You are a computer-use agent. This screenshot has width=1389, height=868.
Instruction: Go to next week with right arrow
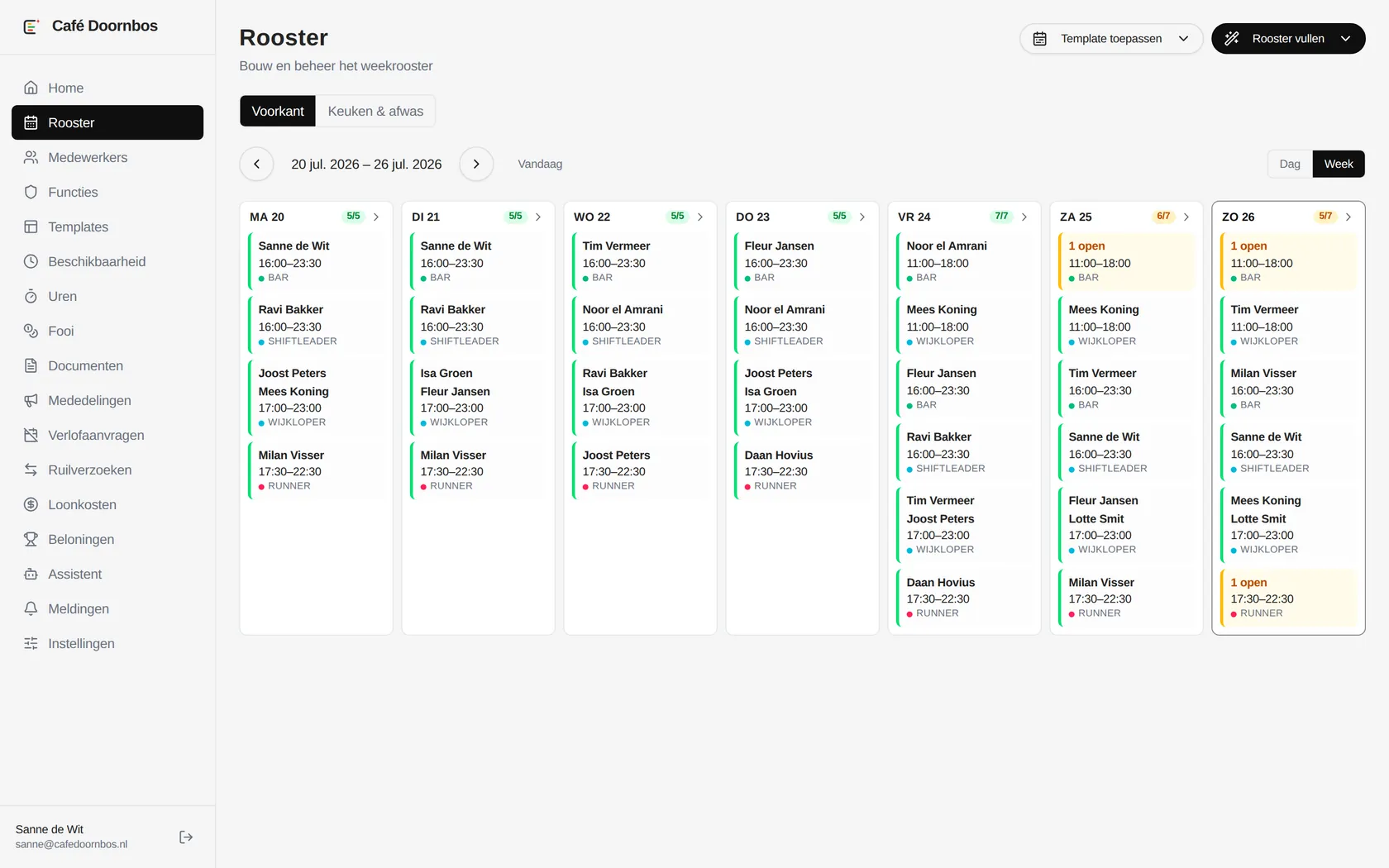pos(476,164)
